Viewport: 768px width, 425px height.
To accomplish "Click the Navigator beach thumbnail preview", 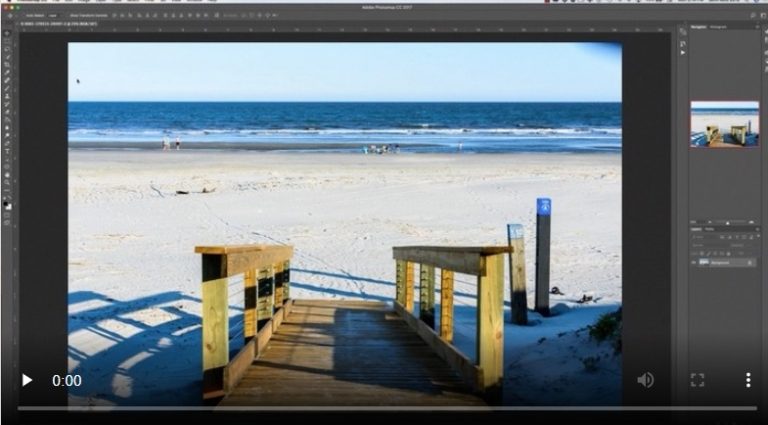I will (x=724, y=123).
